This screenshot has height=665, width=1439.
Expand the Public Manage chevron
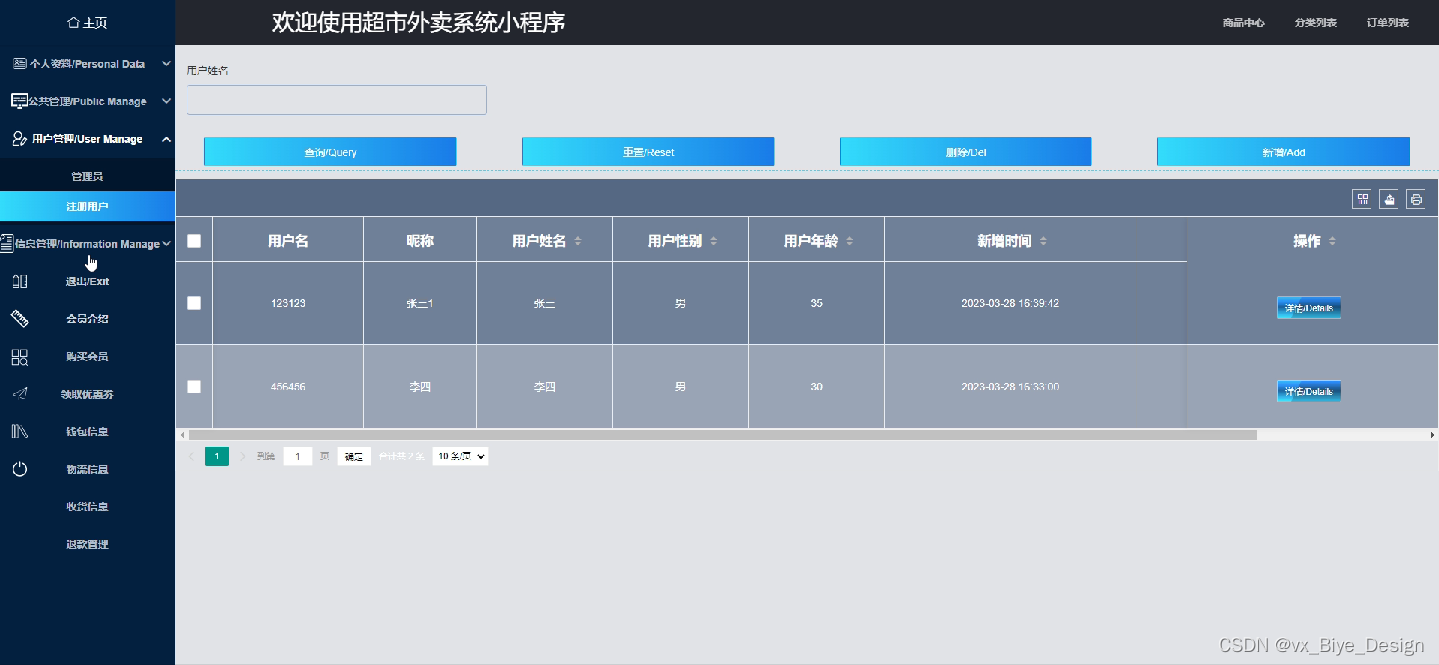pos(166,101)
